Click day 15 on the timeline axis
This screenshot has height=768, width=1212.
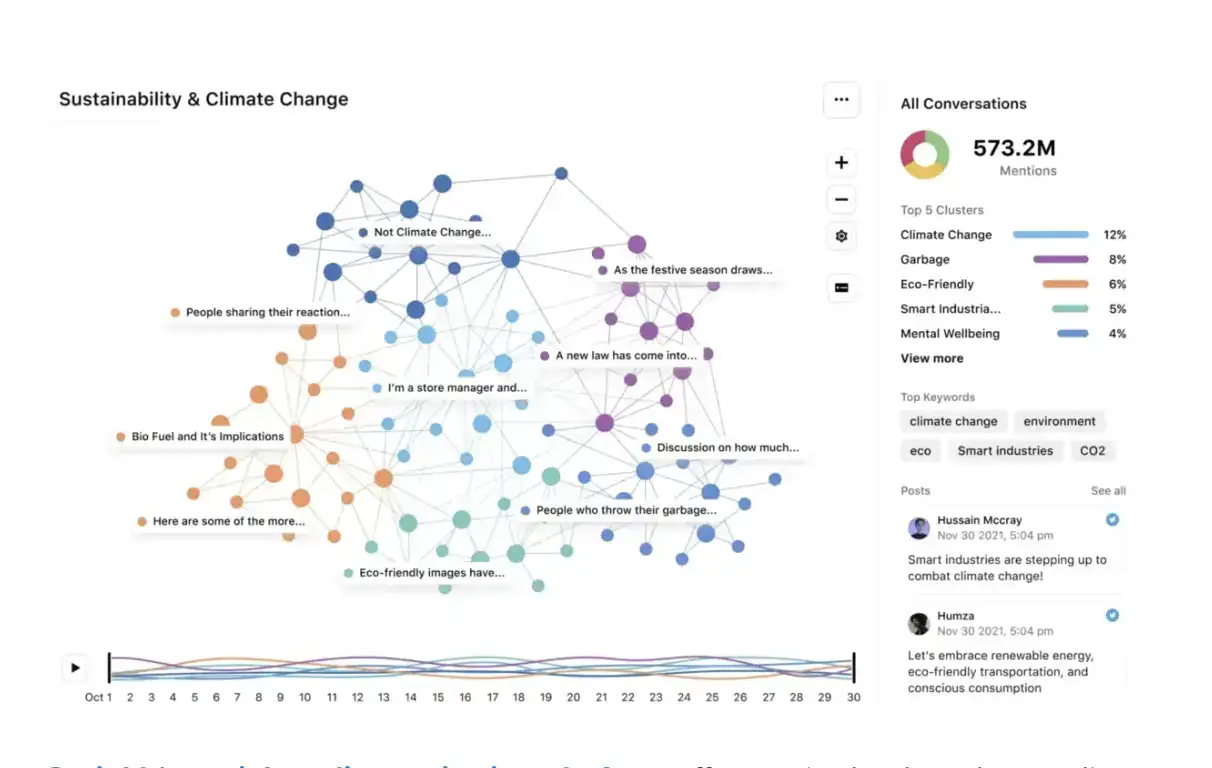438,697
